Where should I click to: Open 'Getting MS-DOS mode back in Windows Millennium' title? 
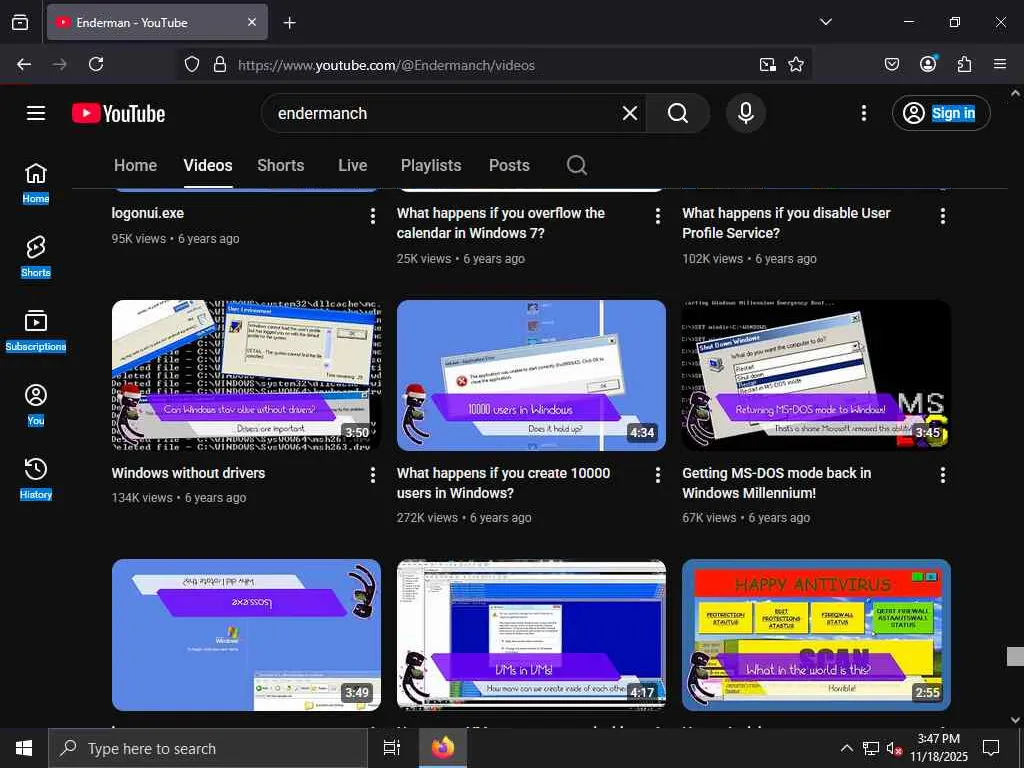pyautogui.click(x=777, y=483)
